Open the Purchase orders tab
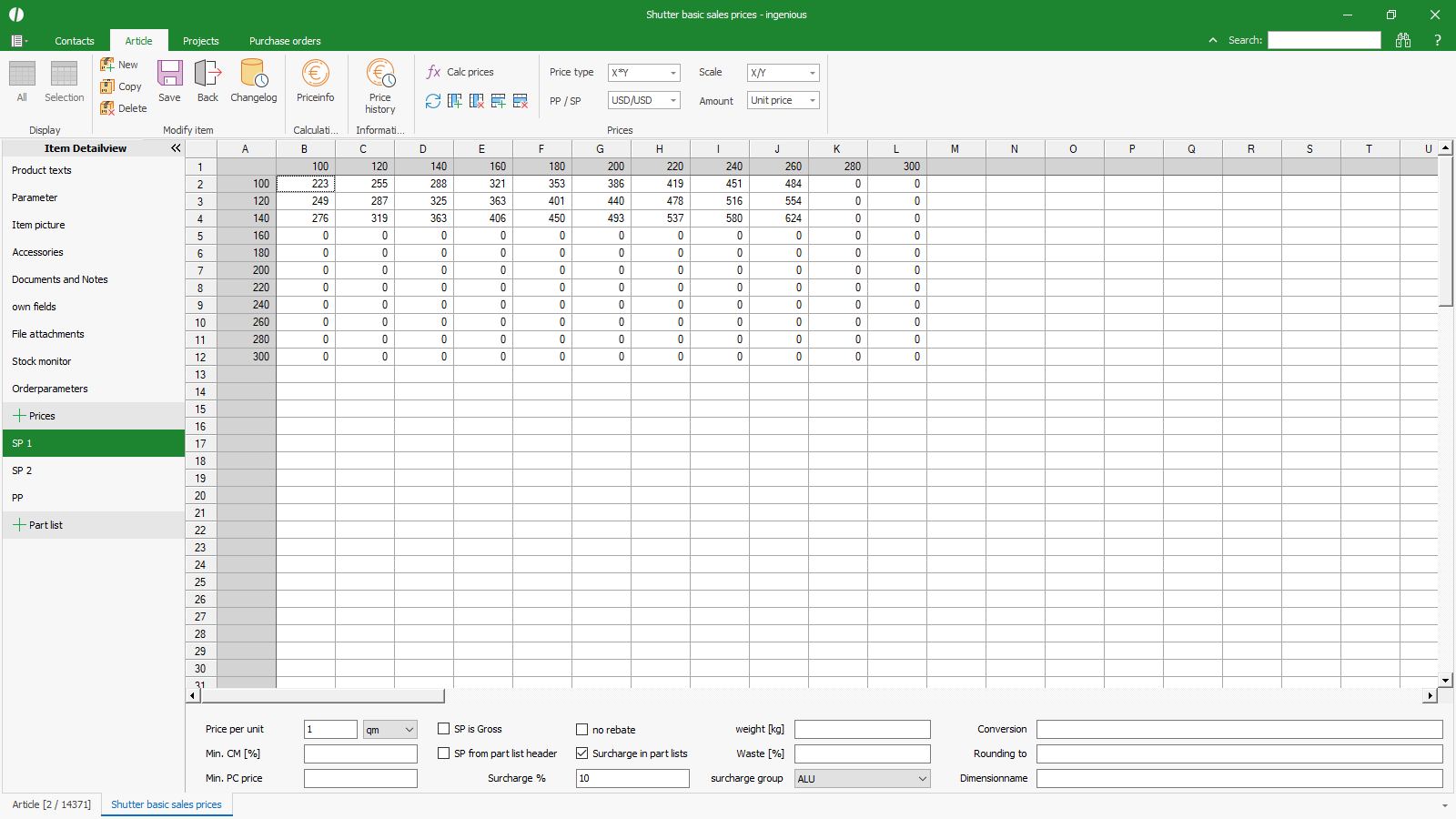The width and height of the screenshot is (1456, 819). pos(285,41)
